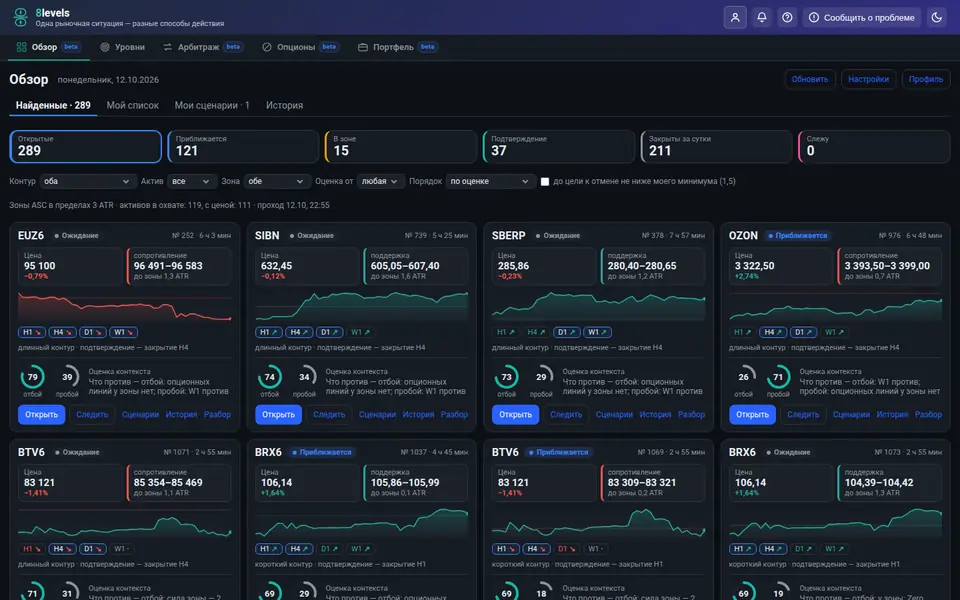This screenshot has width=960, height=600.
Task: Expand the Оценка от dropdown showing любая
Action: [x=380, y=181]
